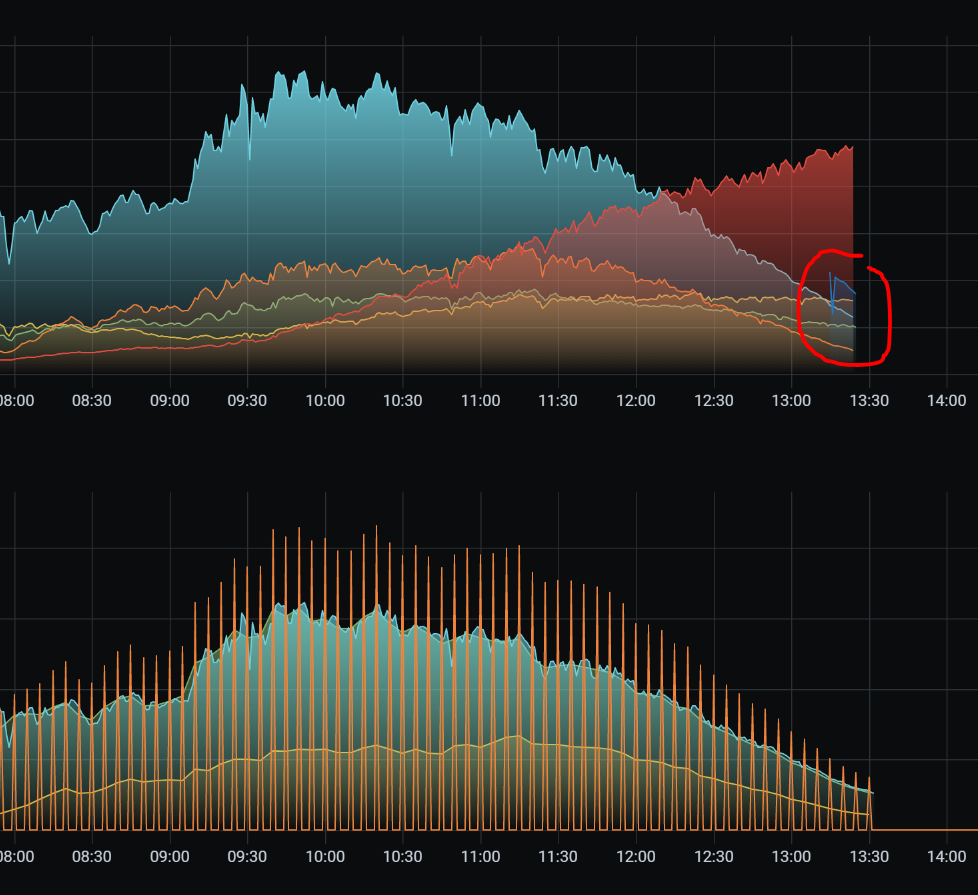The height and width of the screenshot is (895, 978).
Task: Click the tallest orange spike in the lower chart
Action: click(376, 527)
